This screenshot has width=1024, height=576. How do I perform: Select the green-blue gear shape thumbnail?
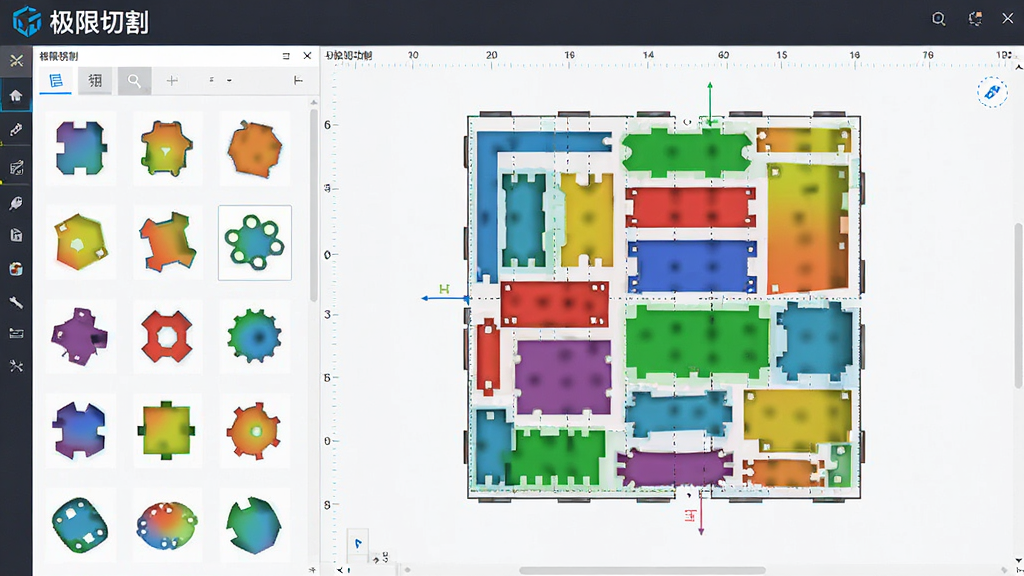click(255, 337)
